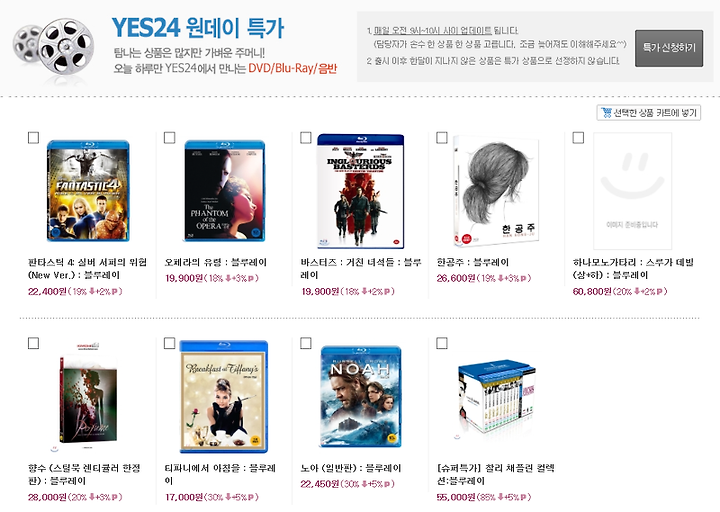Open the 오페라의 유령 : 블루레이 title link
This screenshot has width=720, height=512.
[x=215, y=263]
